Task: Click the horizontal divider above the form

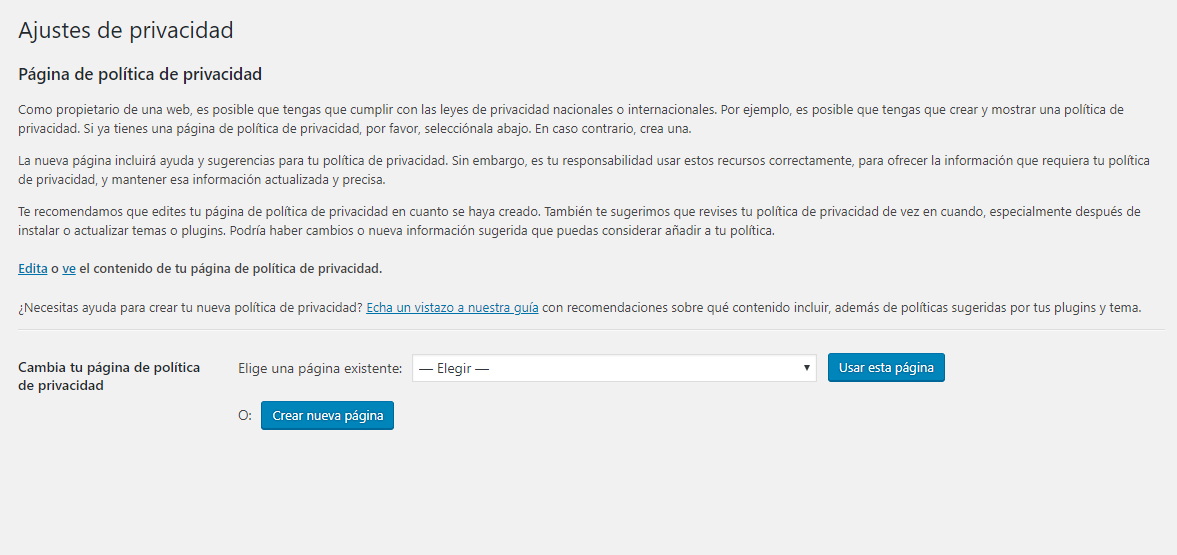Action: 590,330
